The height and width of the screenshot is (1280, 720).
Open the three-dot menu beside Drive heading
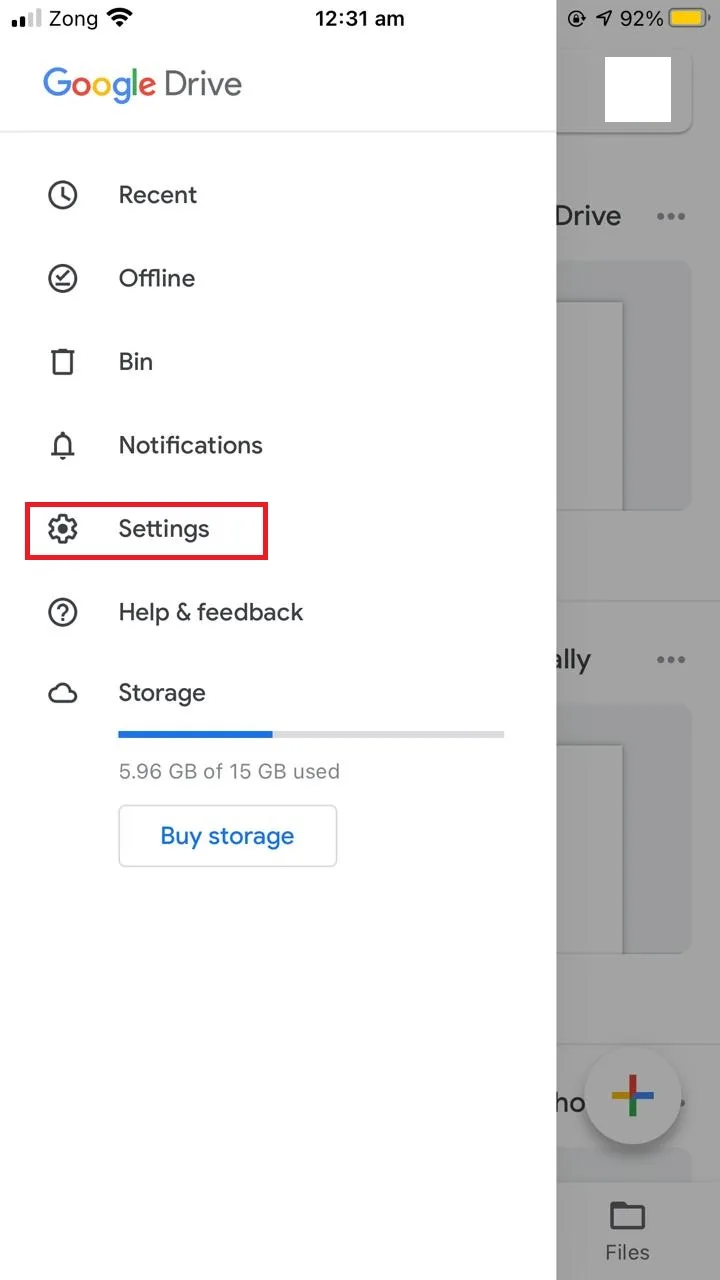pyautogui.click(x=671, y=217)
